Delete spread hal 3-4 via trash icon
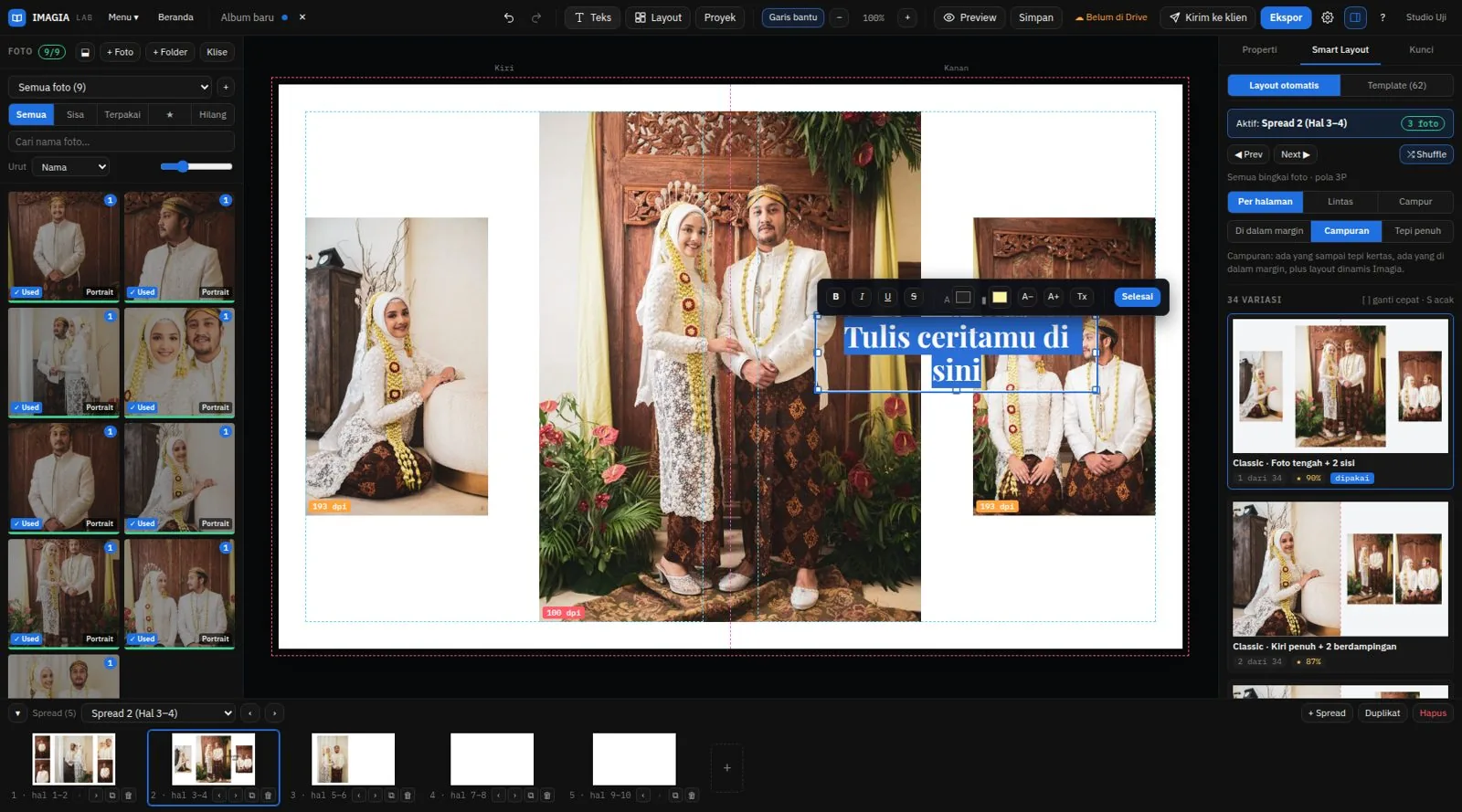 point(268,796)
